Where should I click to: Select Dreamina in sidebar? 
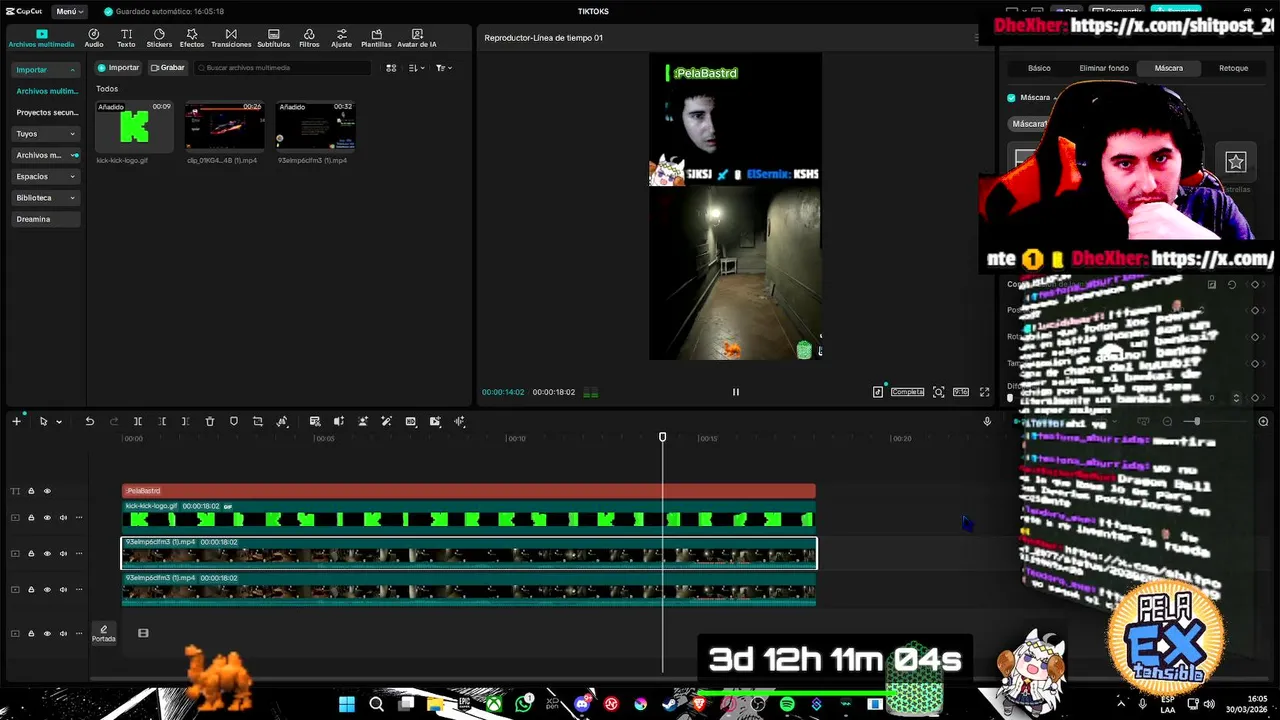click(46, 219)
